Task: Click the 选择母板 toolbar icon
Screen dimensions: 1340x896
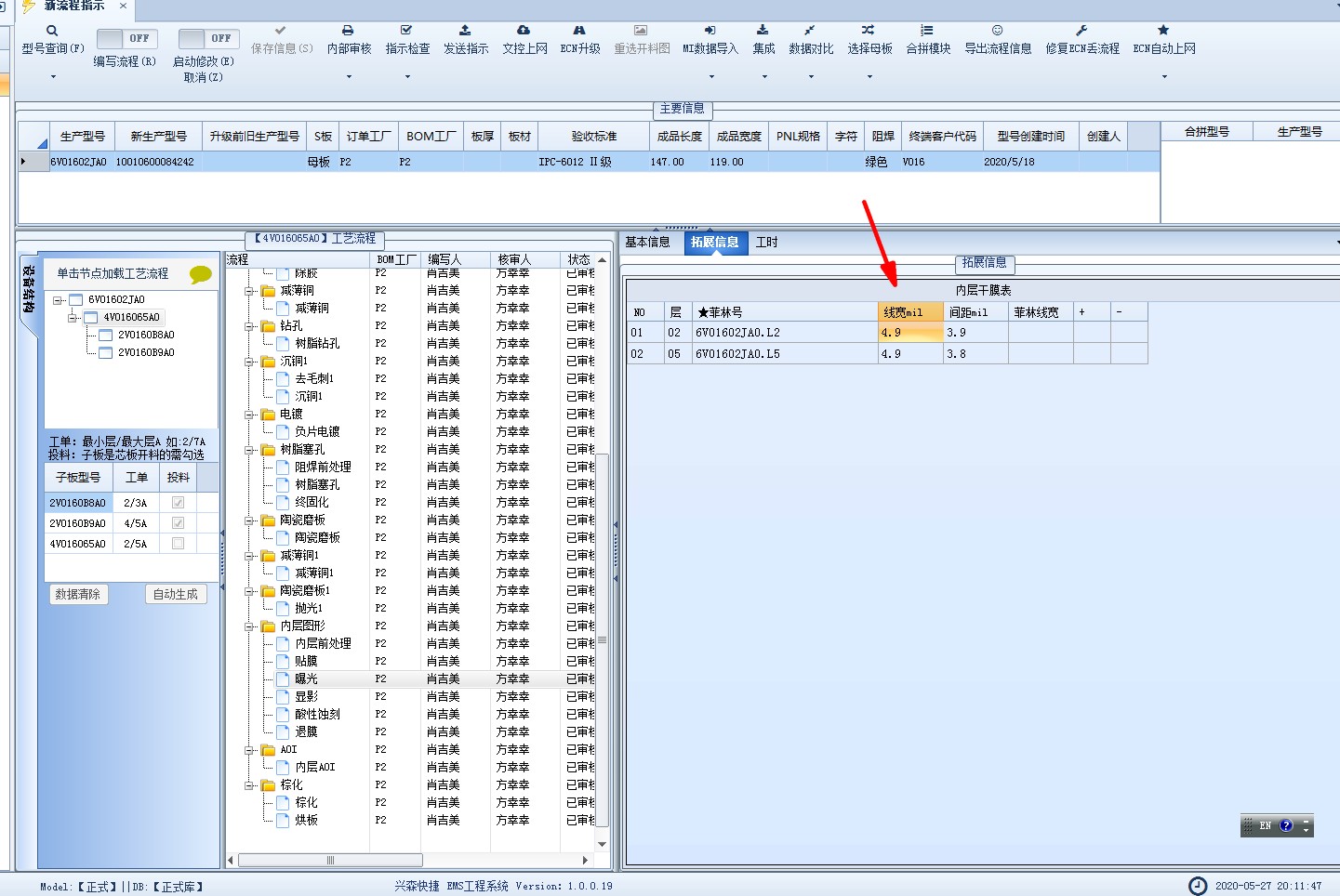Action: point(869,31)
